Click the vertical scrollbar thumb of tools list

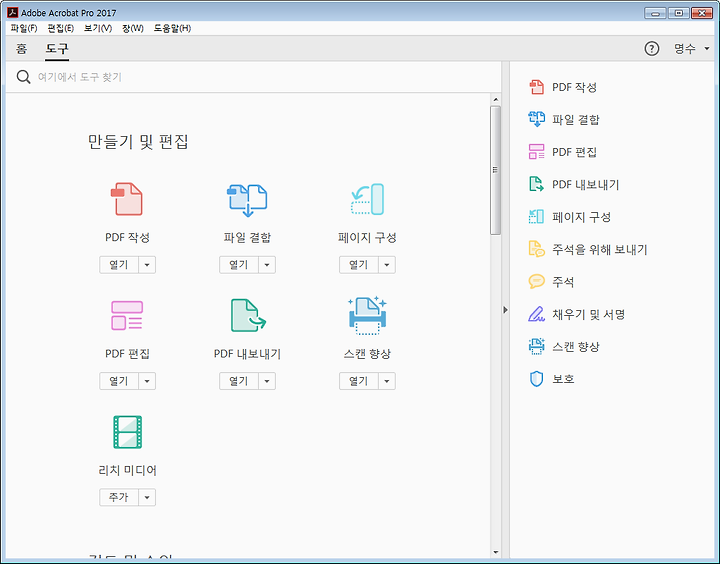tap(495, 170)
